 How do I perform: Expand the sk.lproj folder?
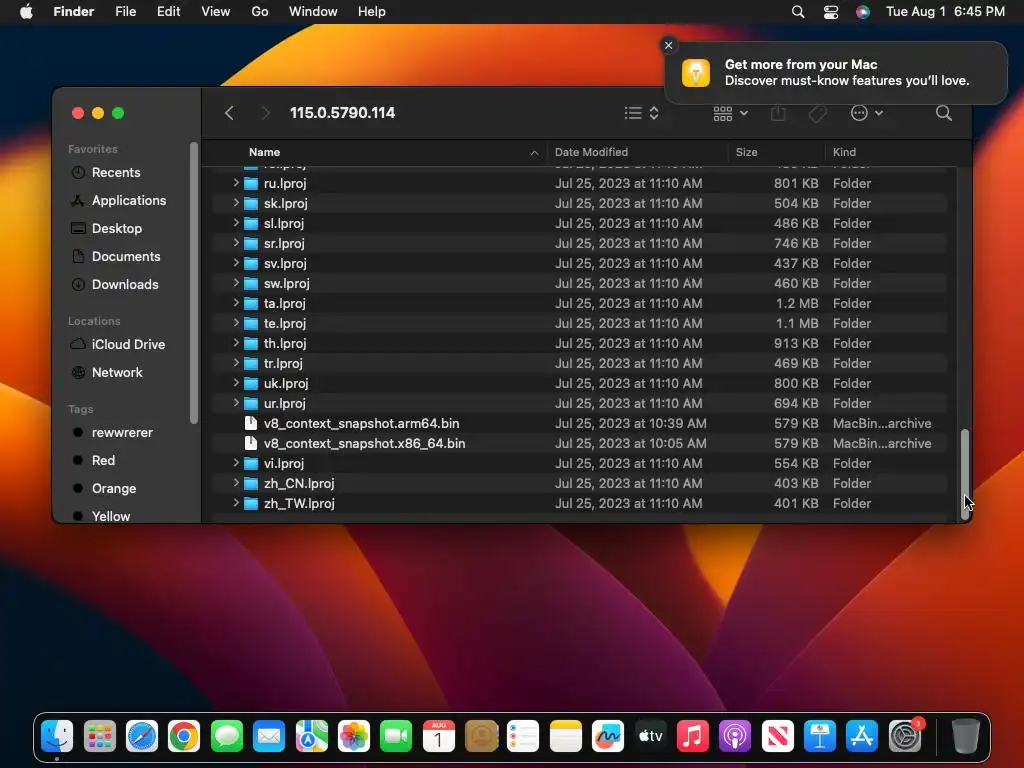236,203
